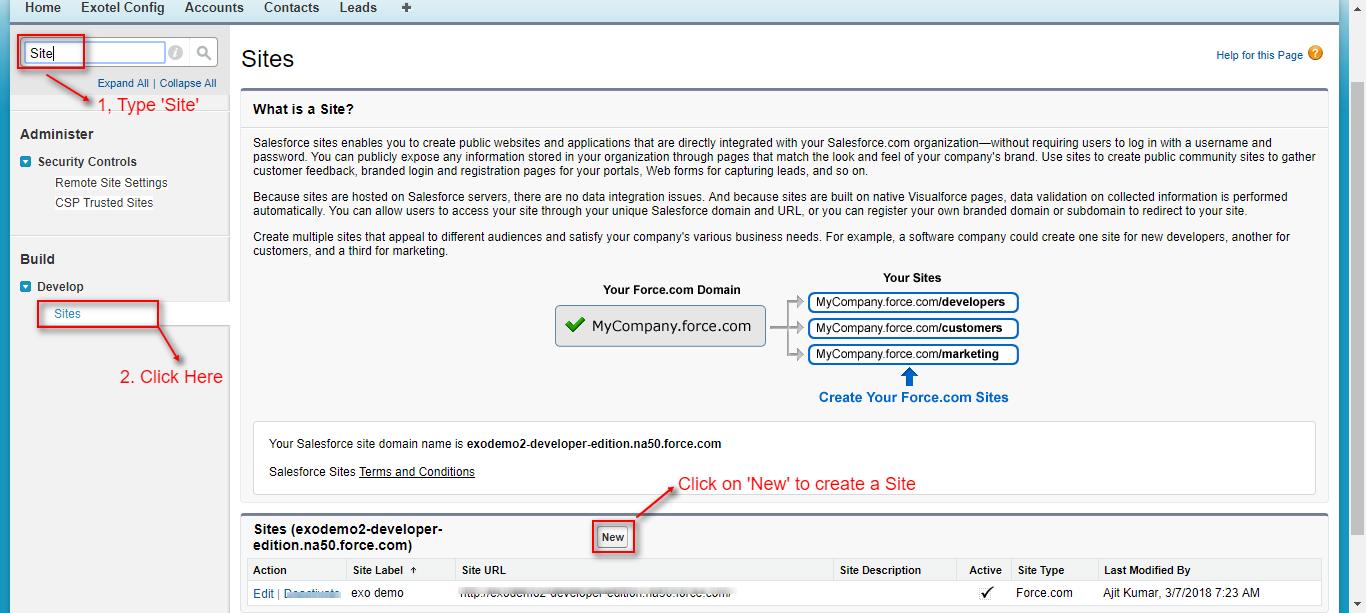Collapse the Develop section
The height and width of the screenshot is (613, 1366).
[26, 287]
